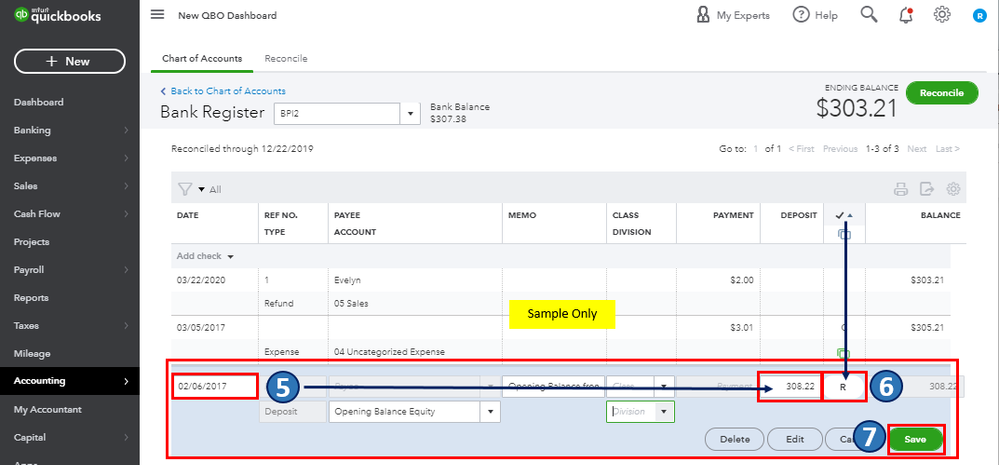Open the Opening Balance Equity account dropdown
The width and height of the screenshot is (999, 465).
(490, 411)
